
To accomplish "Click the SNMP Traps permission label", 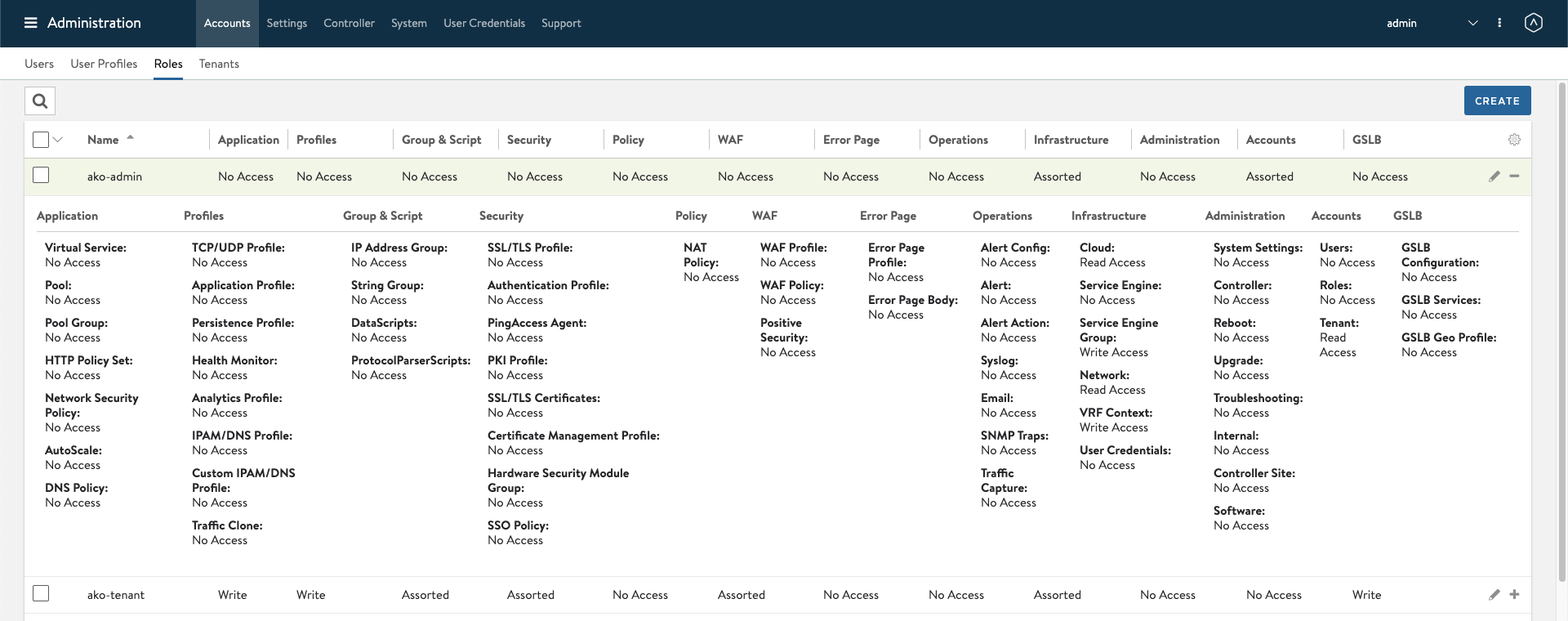I will (1014, 436).
